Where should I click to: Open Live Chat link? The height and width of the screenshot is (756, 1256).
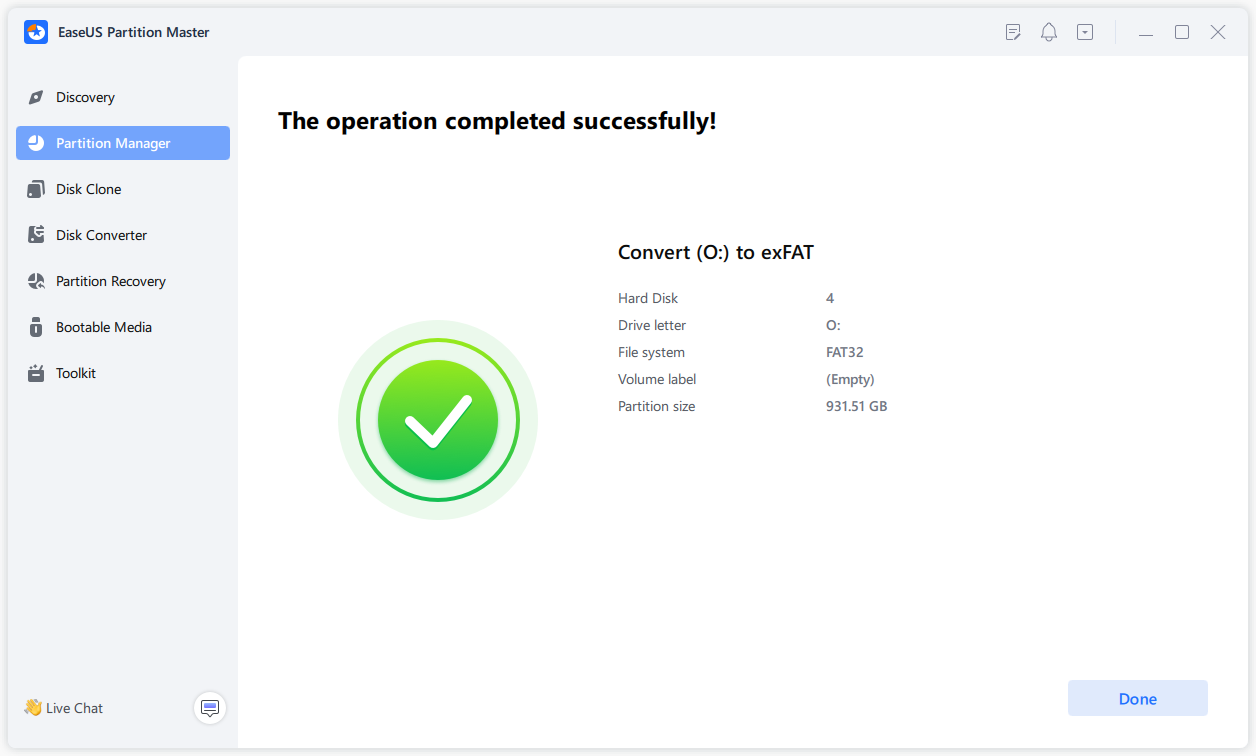coord(64,708)
